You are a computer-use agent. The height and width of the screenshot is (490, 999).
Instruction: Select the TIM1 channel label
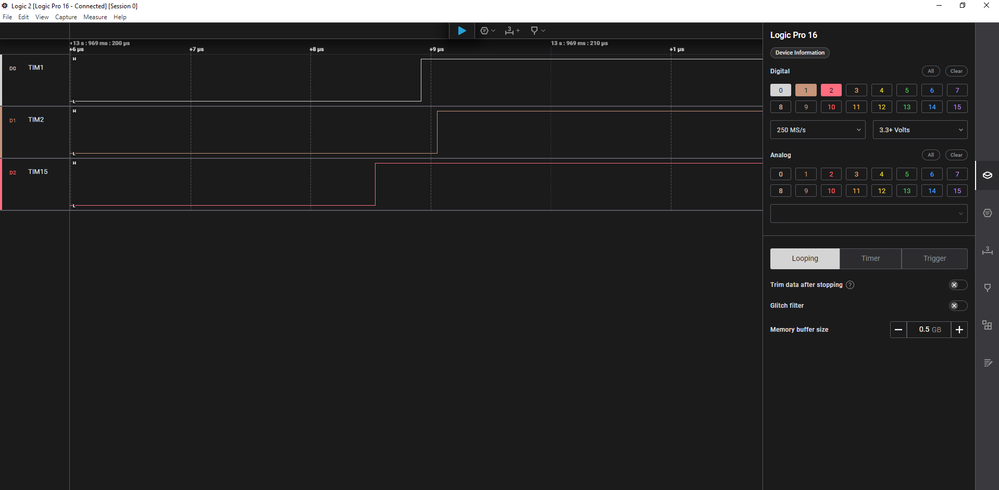click(36, 68)
